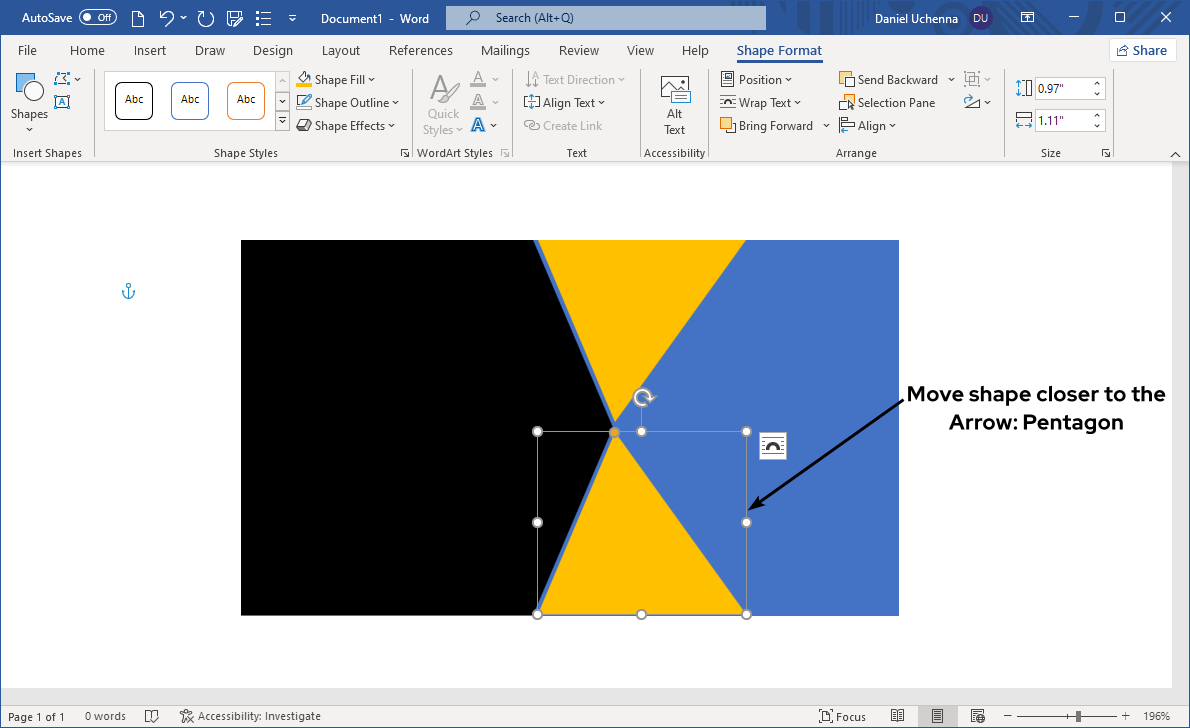The image size is (1190, 728).
Task: Click the zoom slider handle
Action: (1078, 716)
